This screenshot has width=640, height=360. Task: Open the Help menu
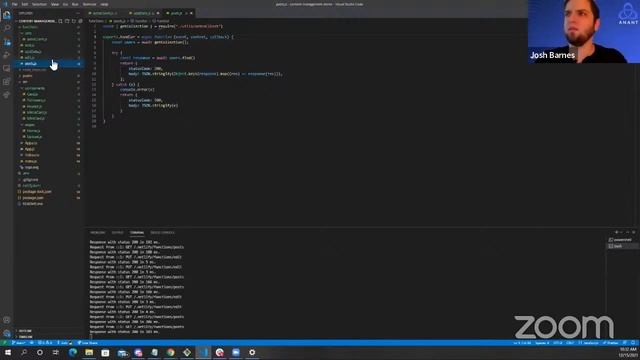(104, 4)
